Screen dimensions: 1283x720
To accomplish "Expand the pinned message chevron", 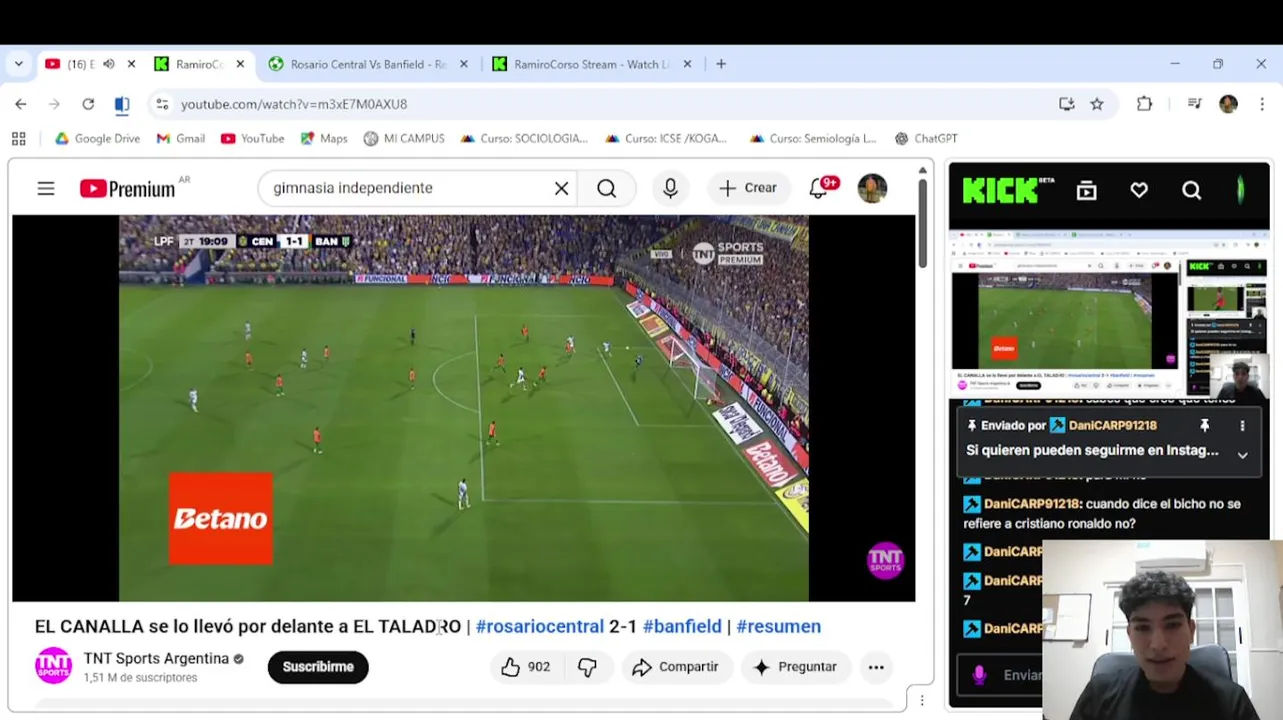I will click(x=1242, y=455).
